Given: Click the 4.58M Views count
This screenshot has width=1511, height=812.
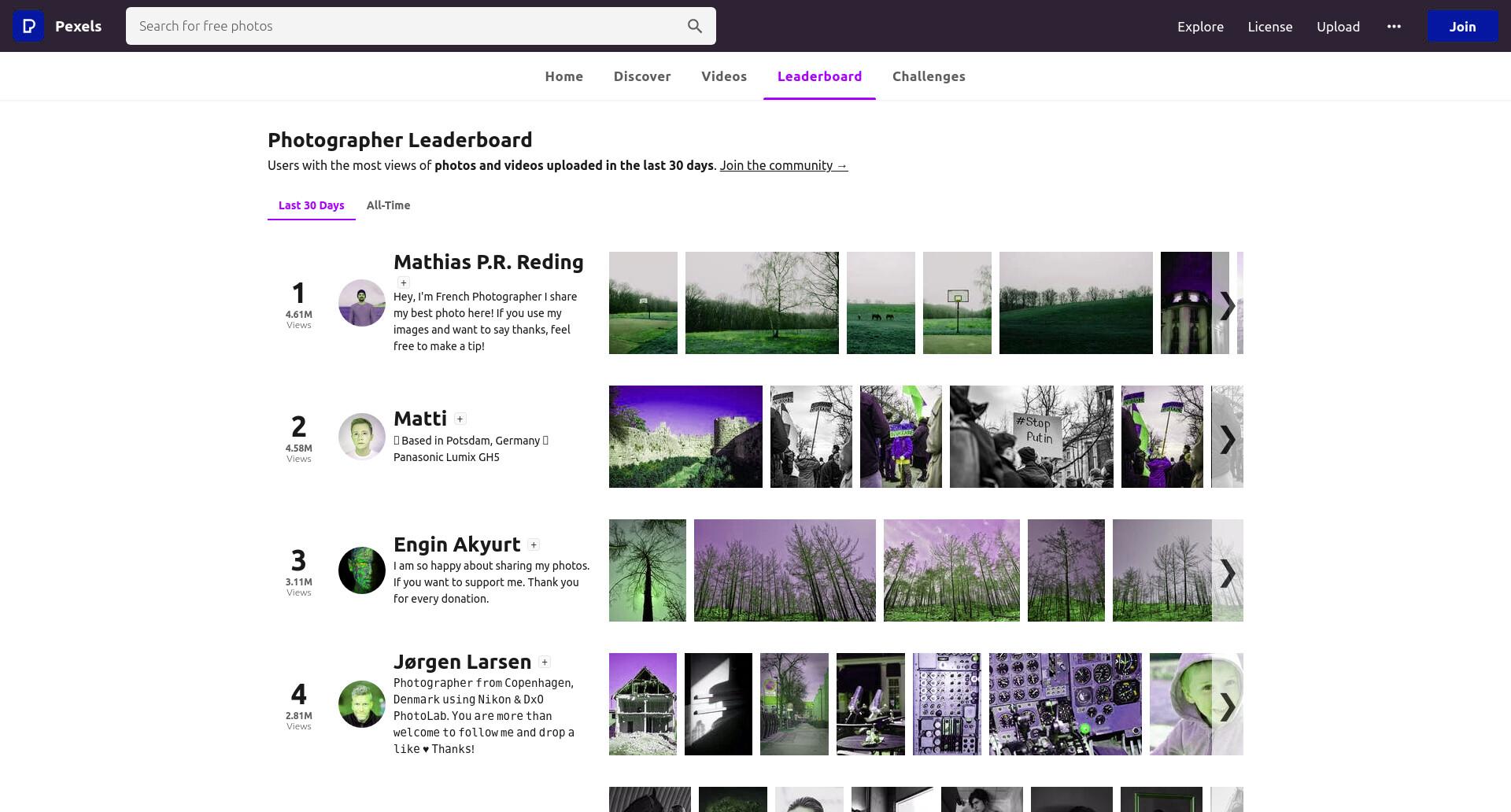Looking at the screenshot, I should coord(299,452).
